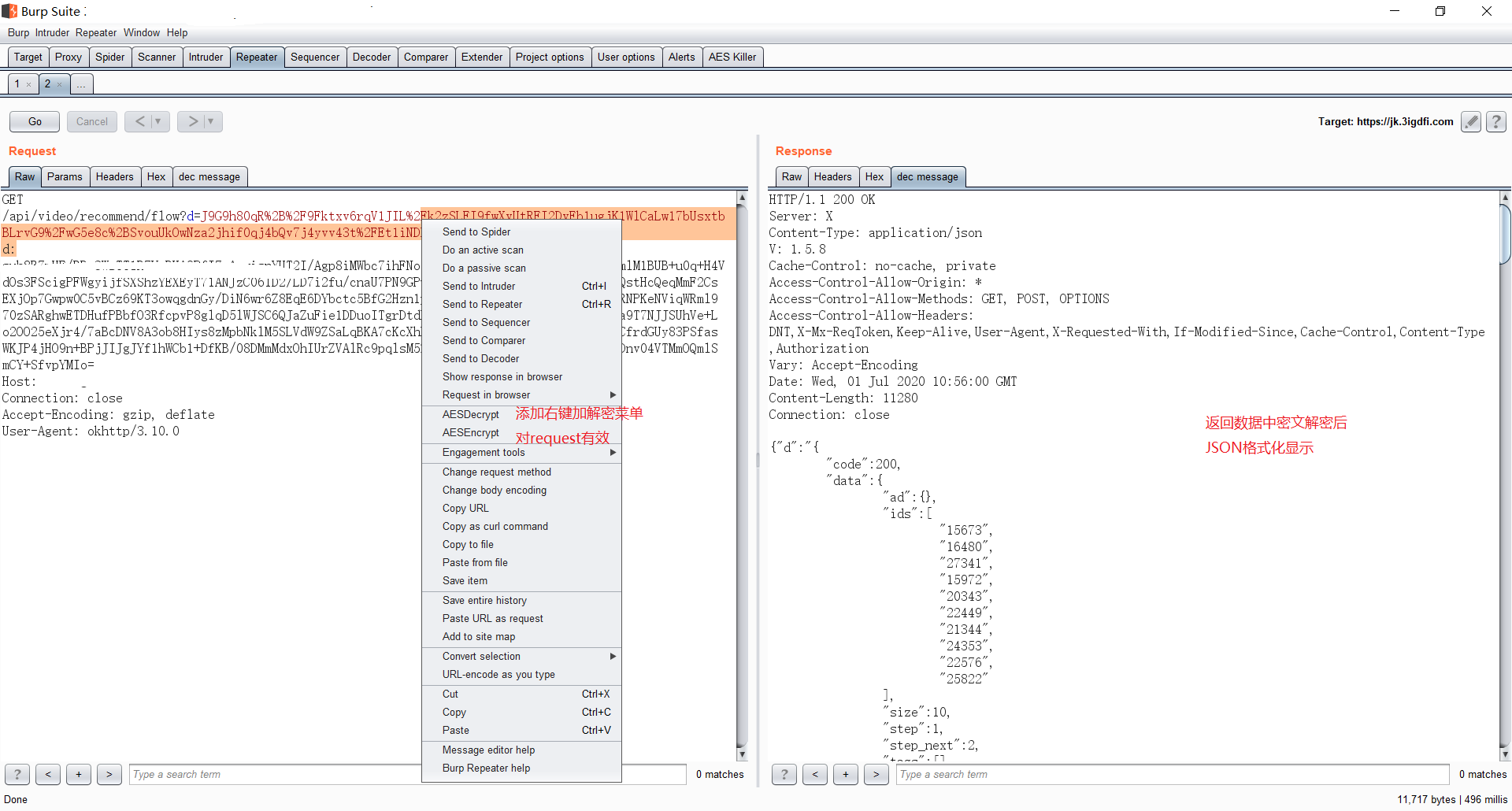This screenshot has height=811, width=1512.
Task: Jump to previous match in Response search
Action: (x=815, y=774)
